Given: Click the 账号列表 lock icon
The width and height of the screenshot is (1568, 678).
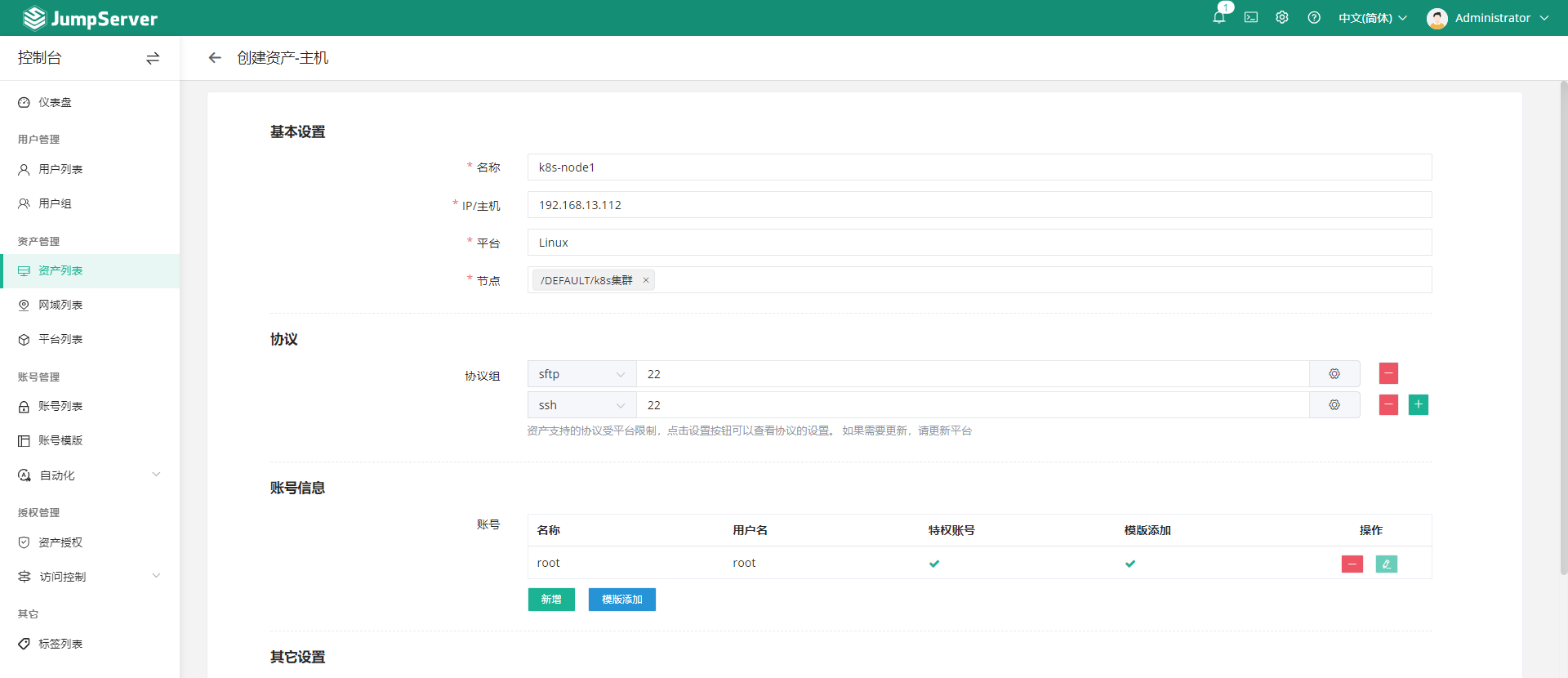Looking at the screenshot, I should pos(24,406).
